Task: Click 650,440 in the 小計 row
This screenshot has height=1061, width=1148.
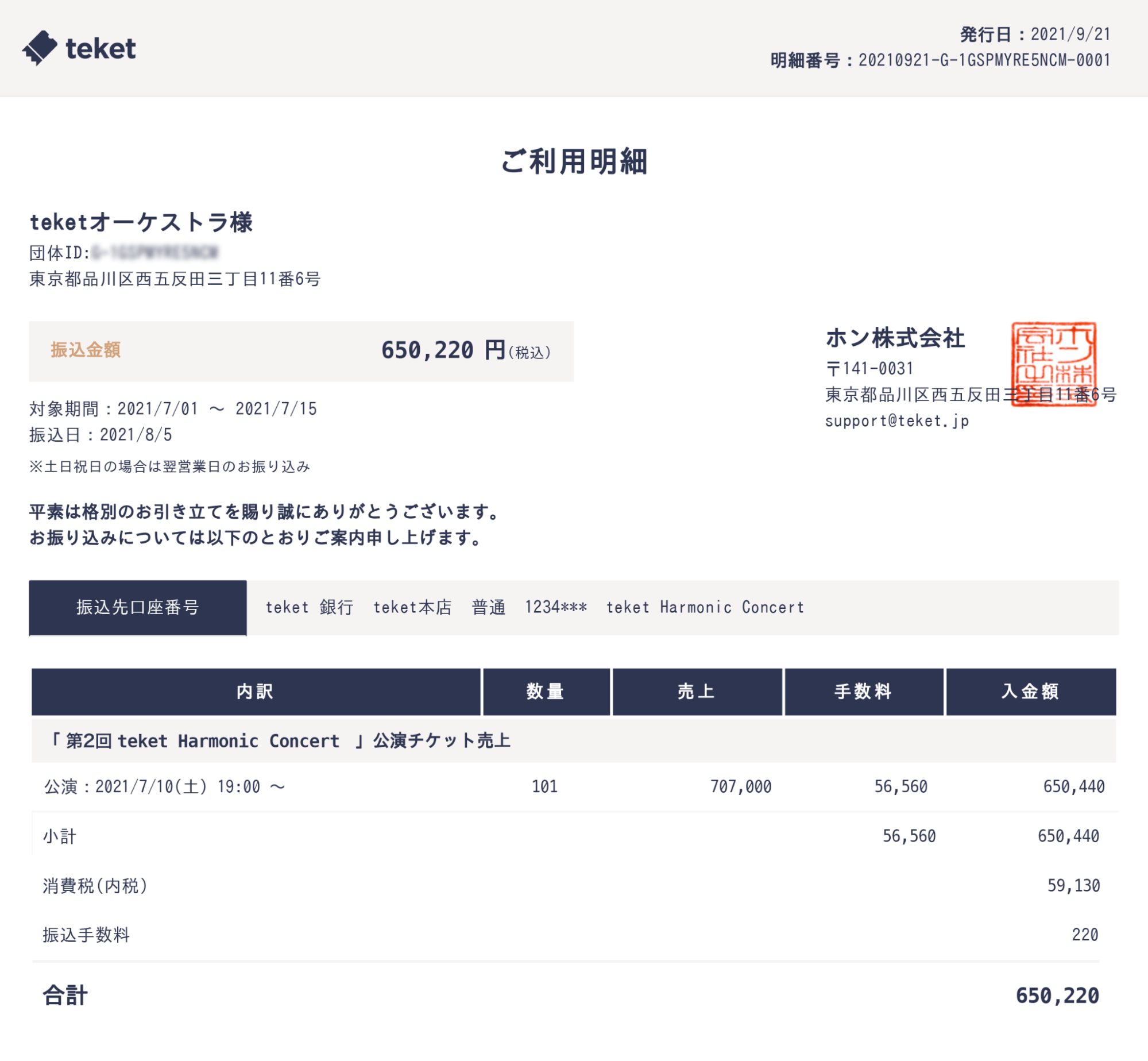Action: tap(1068, 836)
